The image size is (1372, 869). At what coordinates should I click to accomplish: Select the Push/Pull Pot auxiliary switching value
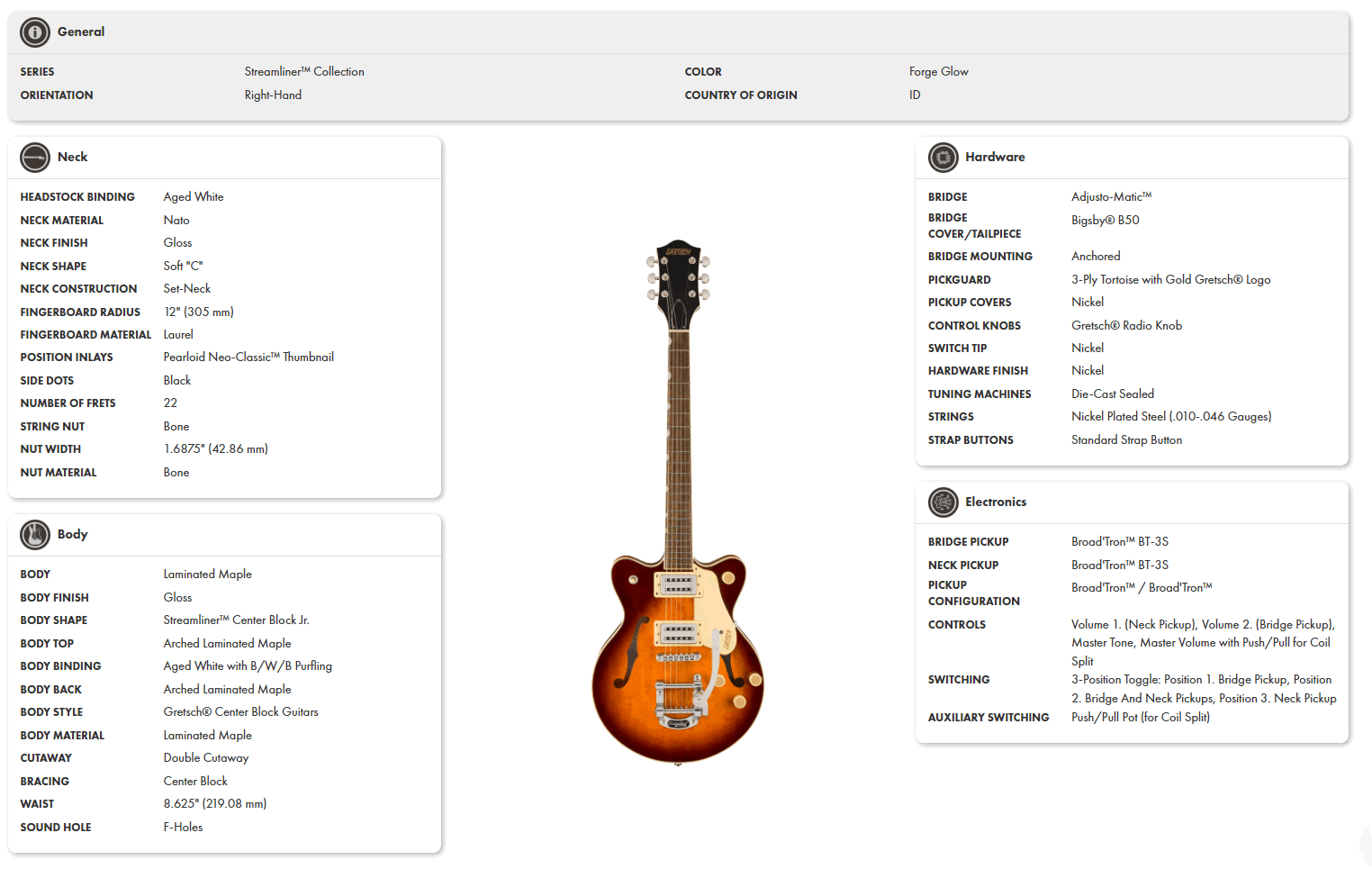(x=1141, y=717)
